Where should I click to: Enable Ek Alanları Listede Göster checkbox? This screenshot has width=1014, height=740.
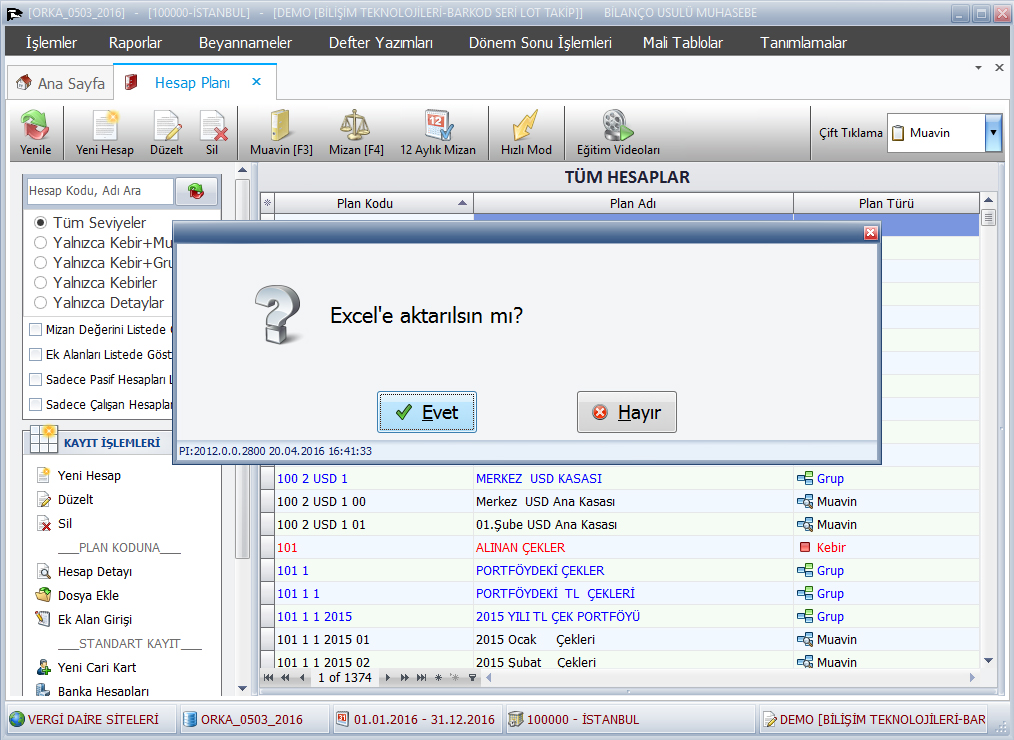point(36,354)
